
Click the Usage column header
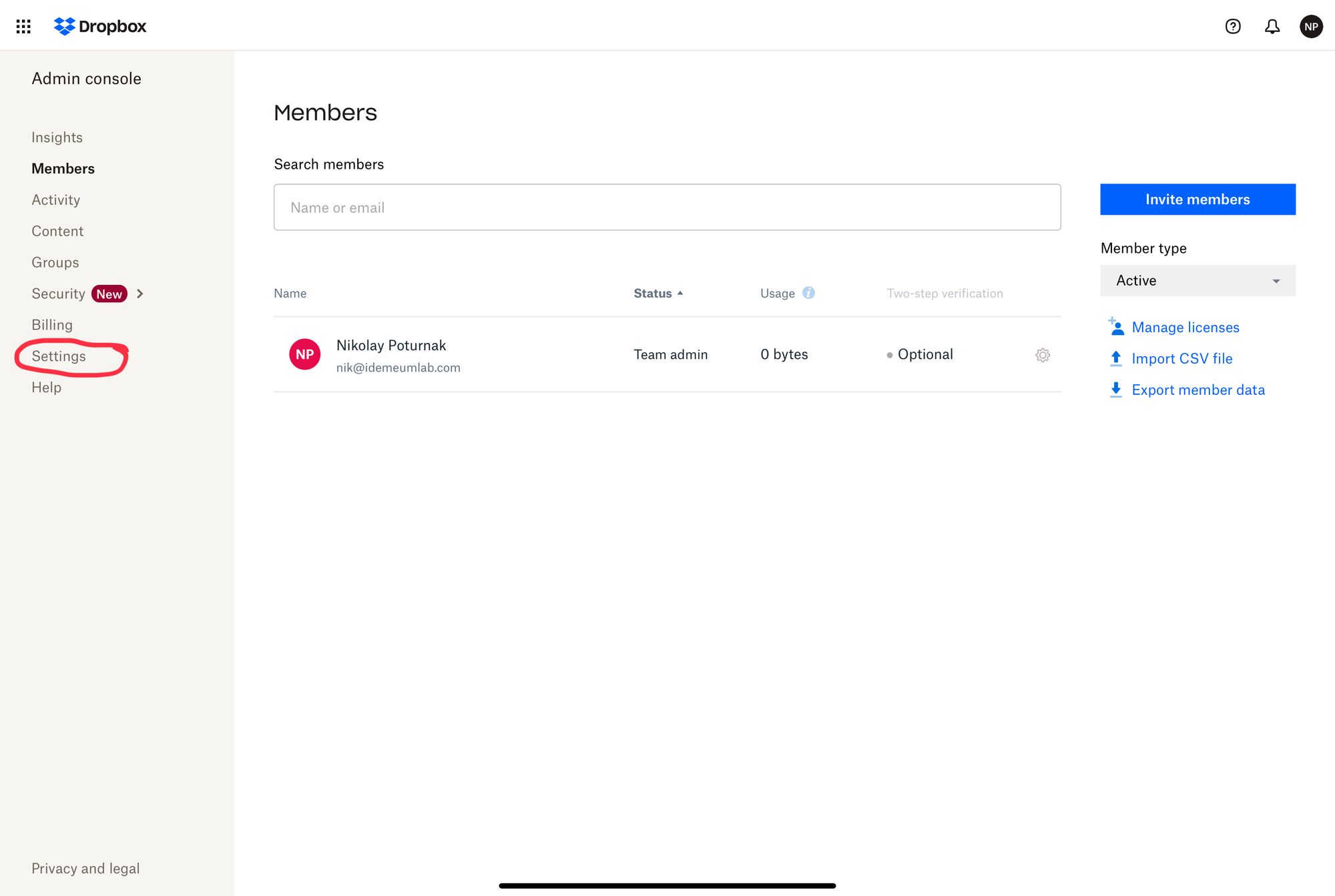(777, 293)
